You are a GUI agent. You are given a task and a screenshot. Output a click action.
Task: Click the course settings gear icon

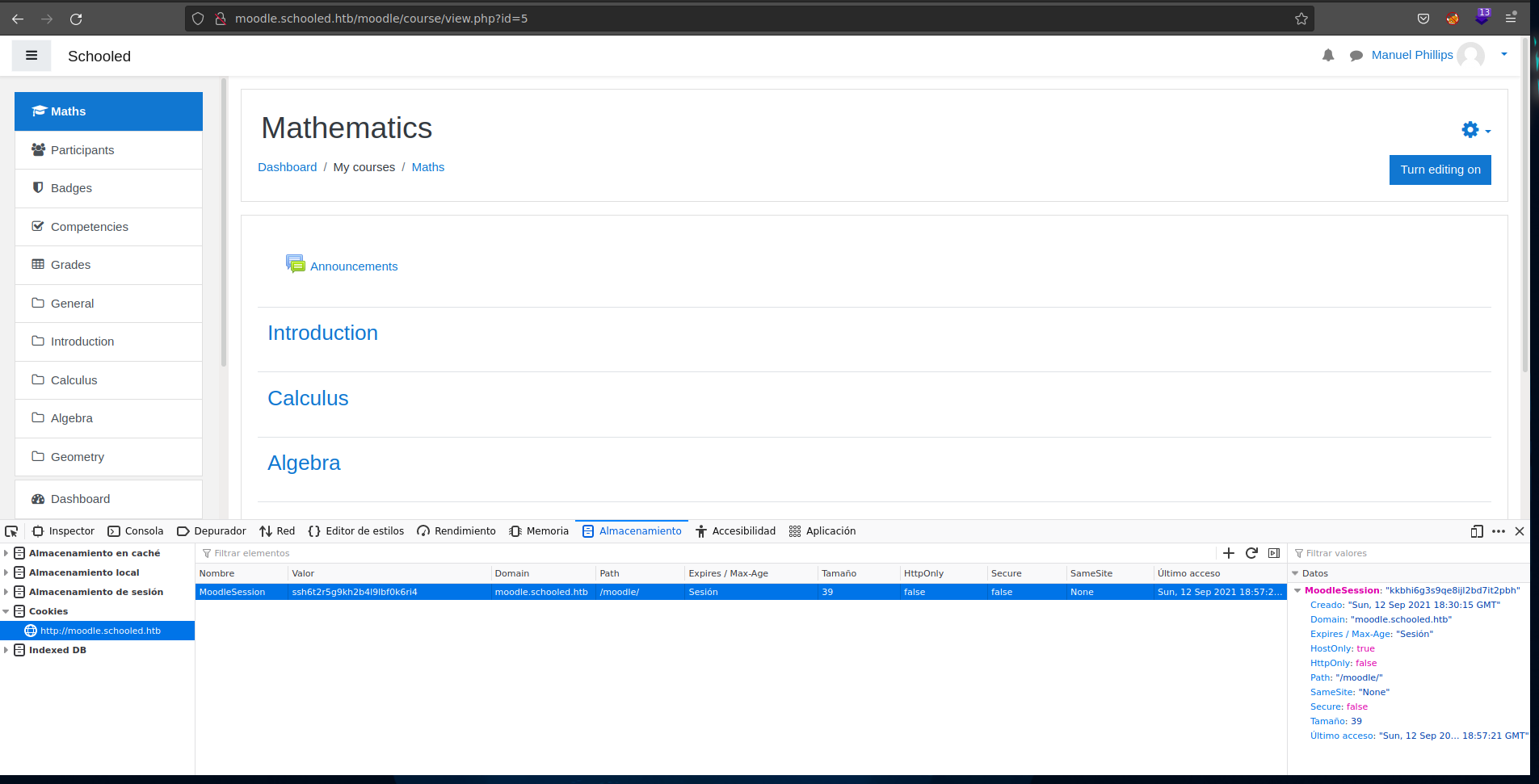[1470, 130]
